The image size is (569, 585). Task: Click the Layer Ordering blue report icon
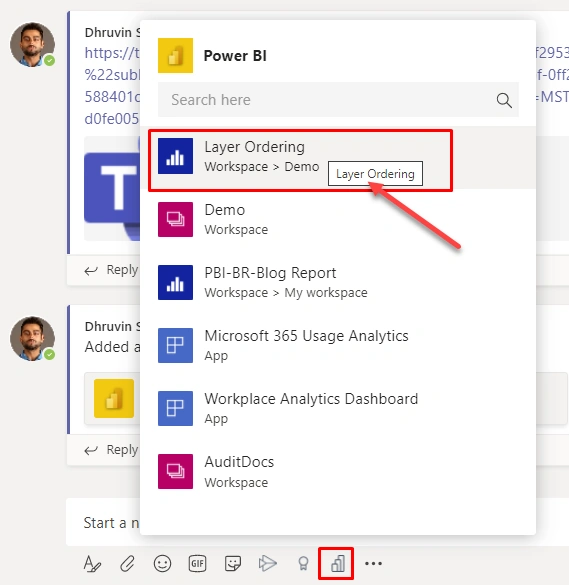175,156
